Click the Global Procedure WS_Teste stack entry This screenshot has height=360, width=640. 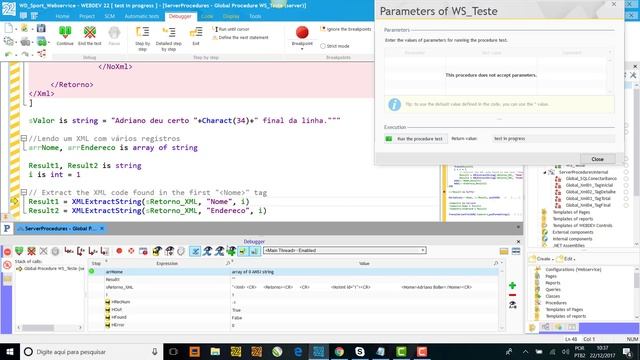[50, 269]
